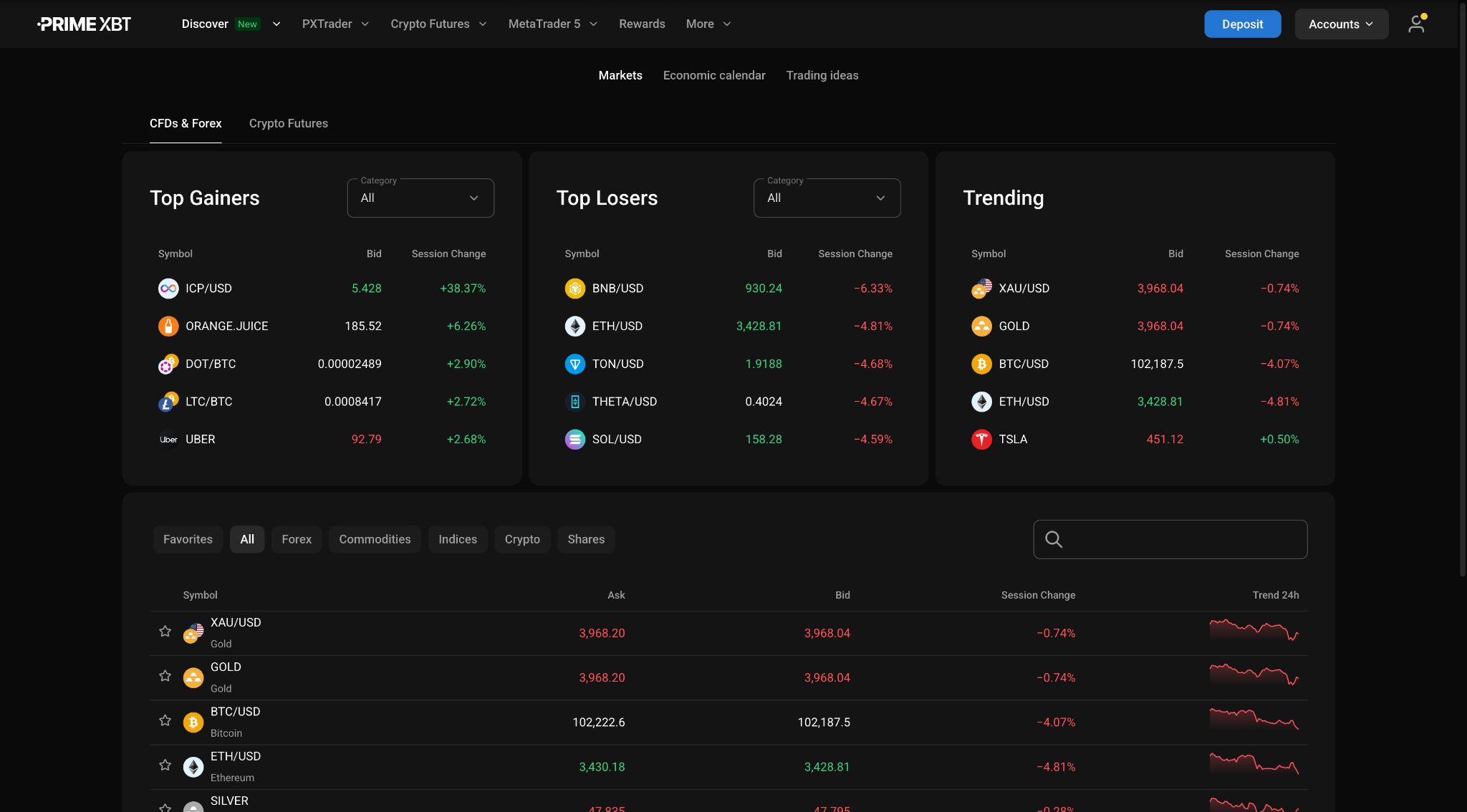Favorite XAU/USD using its star
The image size is (1467, 812).
tap(165, 632)
